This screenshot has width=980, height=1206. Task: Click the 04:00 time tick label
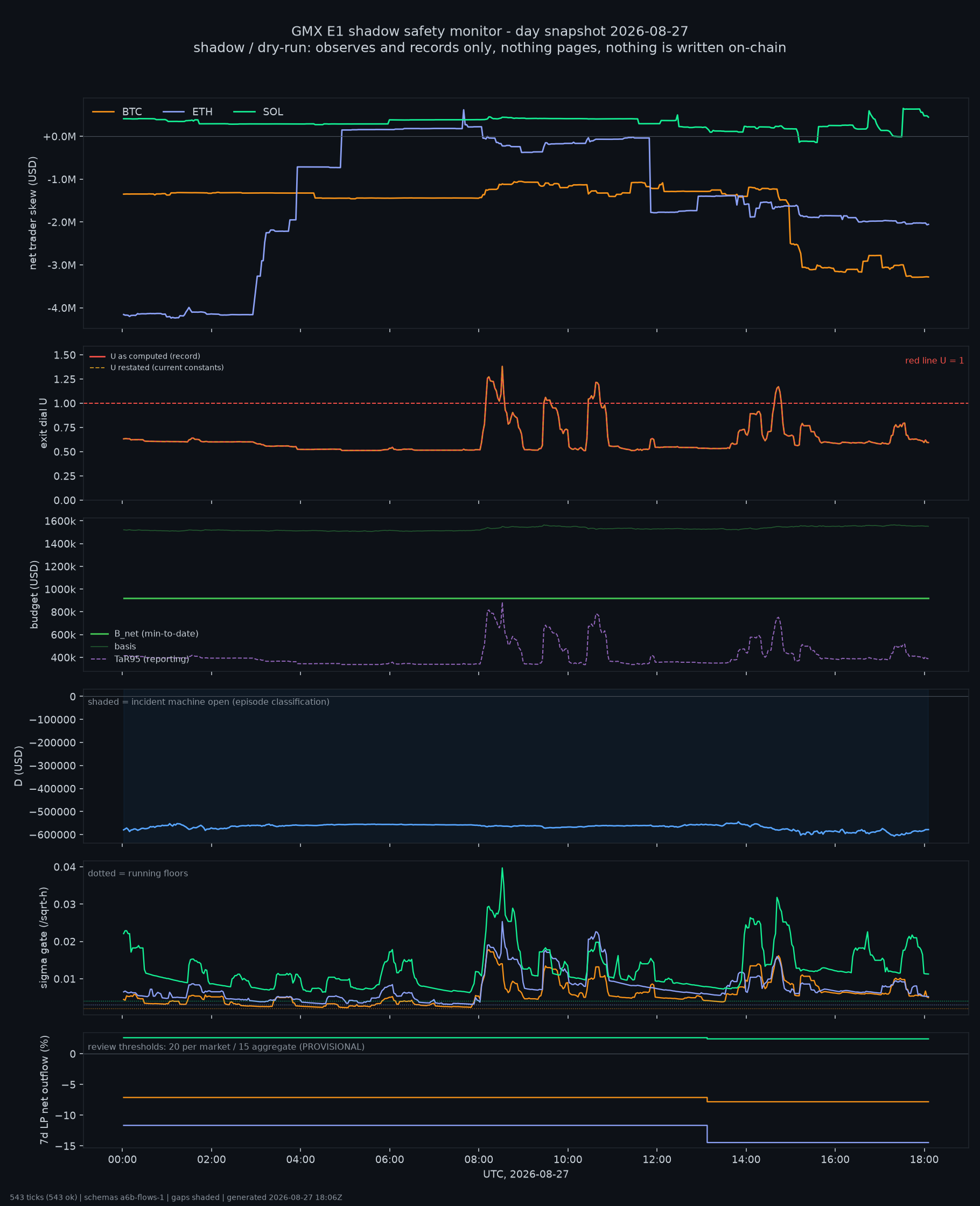300,1160
